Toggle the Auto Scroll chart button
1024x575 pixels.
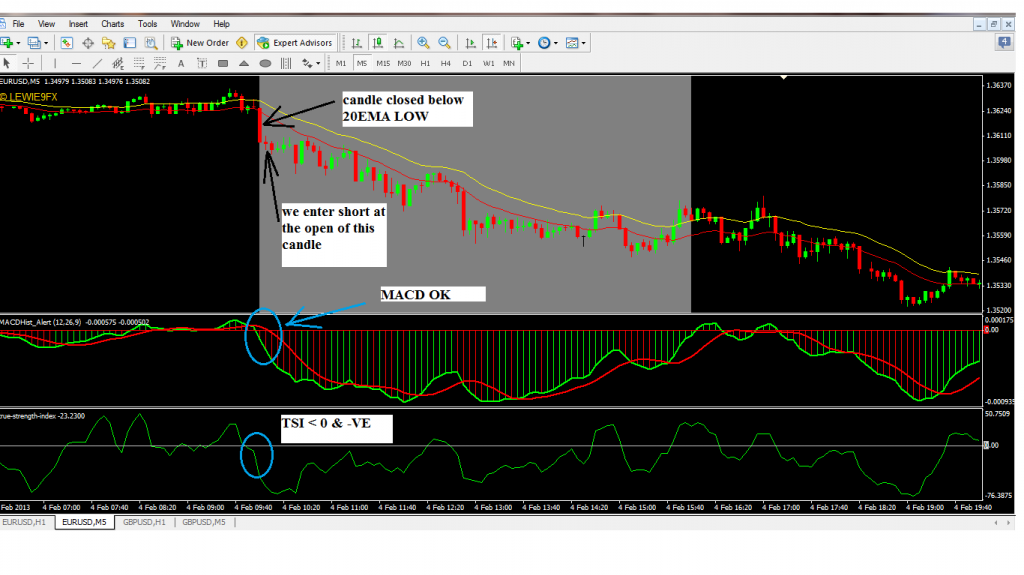tap(470, 43)
